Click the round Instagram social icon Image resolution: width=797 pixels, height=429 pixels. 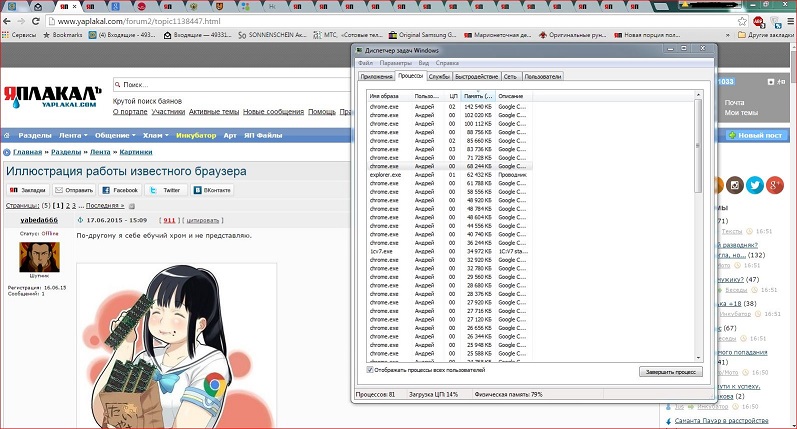734,186
